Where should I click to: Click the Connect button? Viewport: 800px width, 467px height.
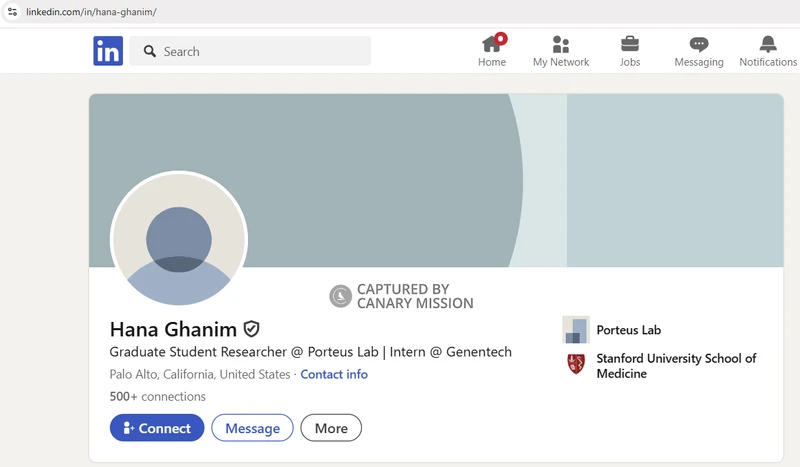point(157,428)
